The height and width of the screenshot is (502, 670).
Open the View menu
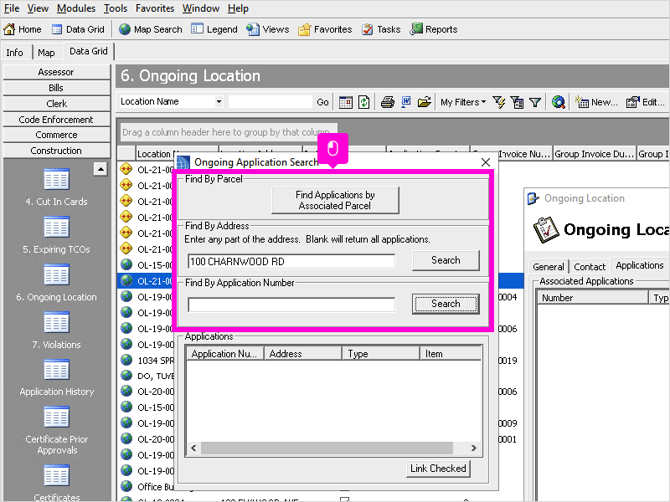point(38,9)
